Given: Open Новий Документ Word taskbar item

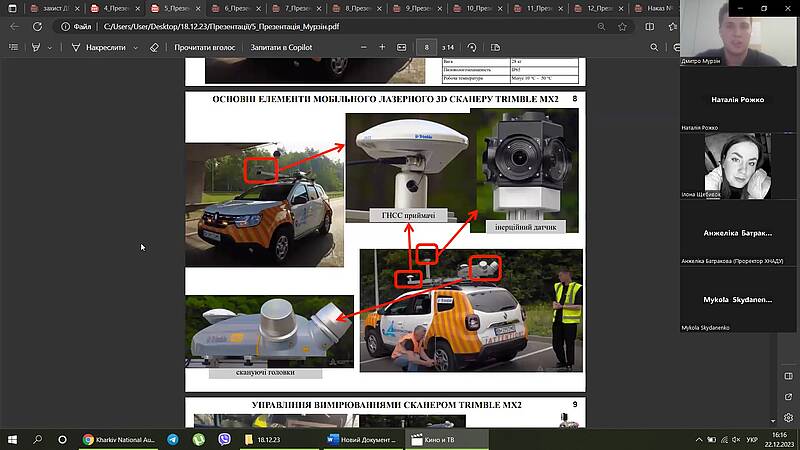Looking at the screenshot, I should [x=362, y=439].
